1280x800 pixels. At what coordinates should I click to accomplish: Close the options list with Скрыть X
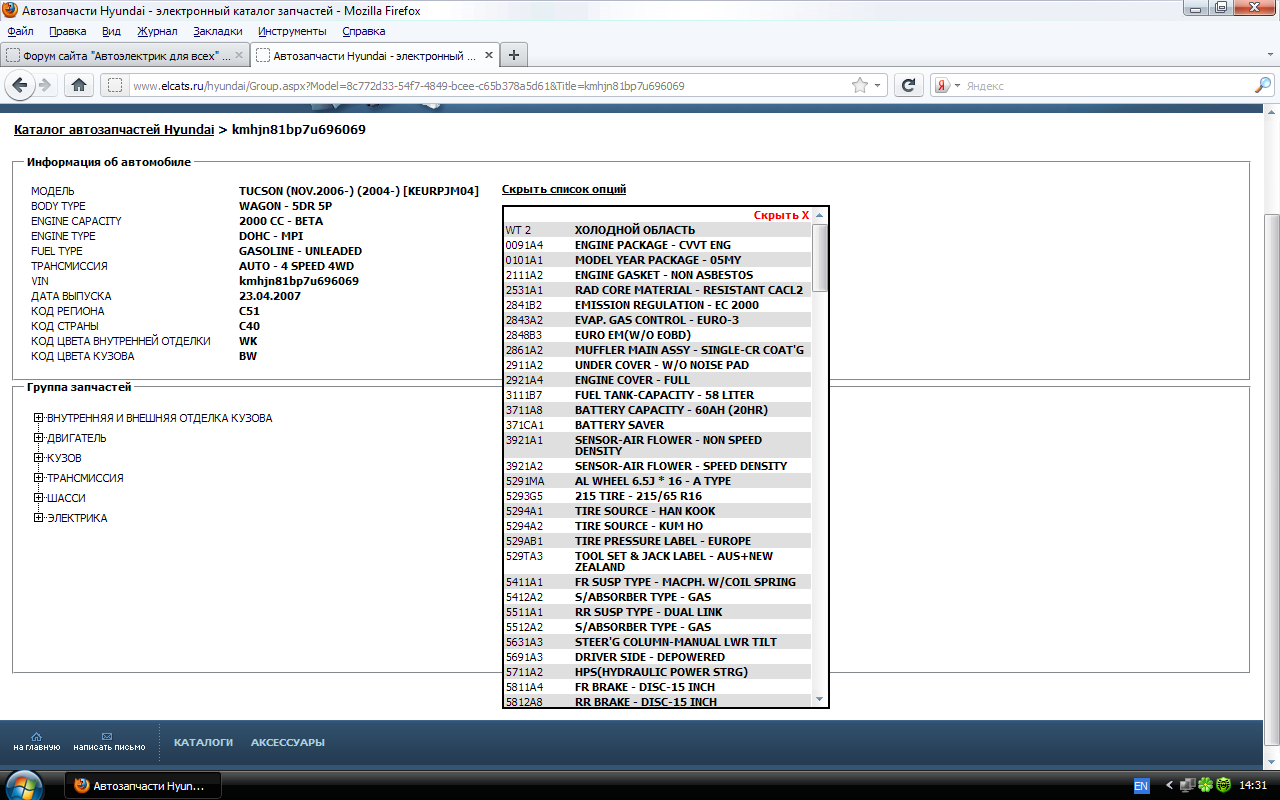781,215
